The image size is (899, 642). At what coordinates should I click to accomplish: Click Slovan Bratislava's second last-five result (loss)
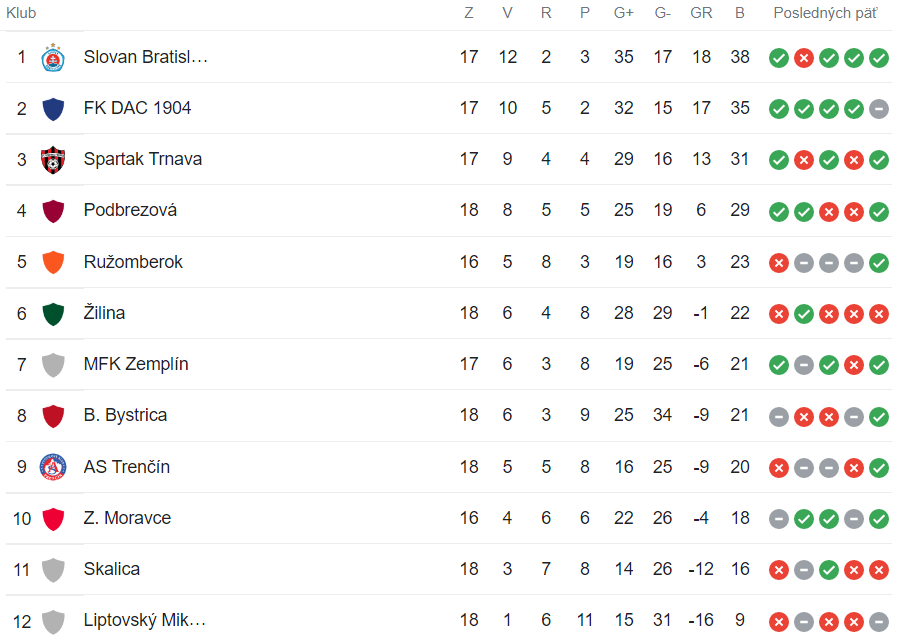tap(804, 58)
